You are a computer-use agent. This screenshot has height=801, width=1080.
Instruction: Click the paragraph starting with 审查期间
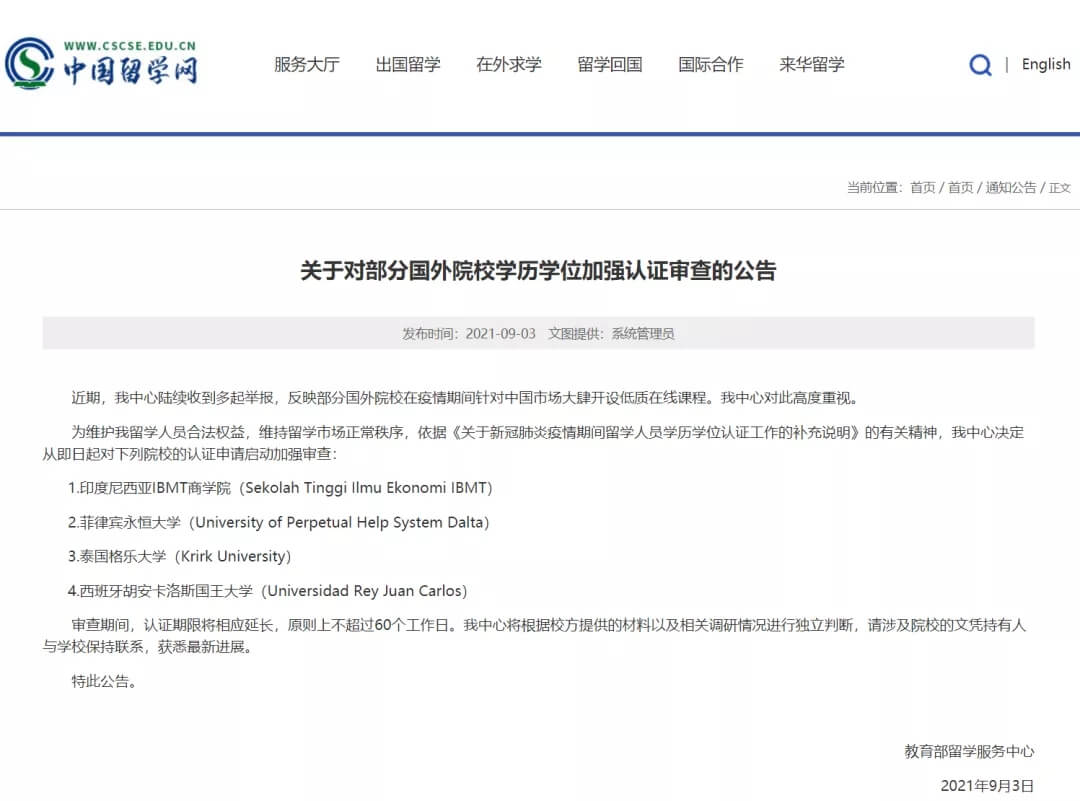click(x=534, y=636)
